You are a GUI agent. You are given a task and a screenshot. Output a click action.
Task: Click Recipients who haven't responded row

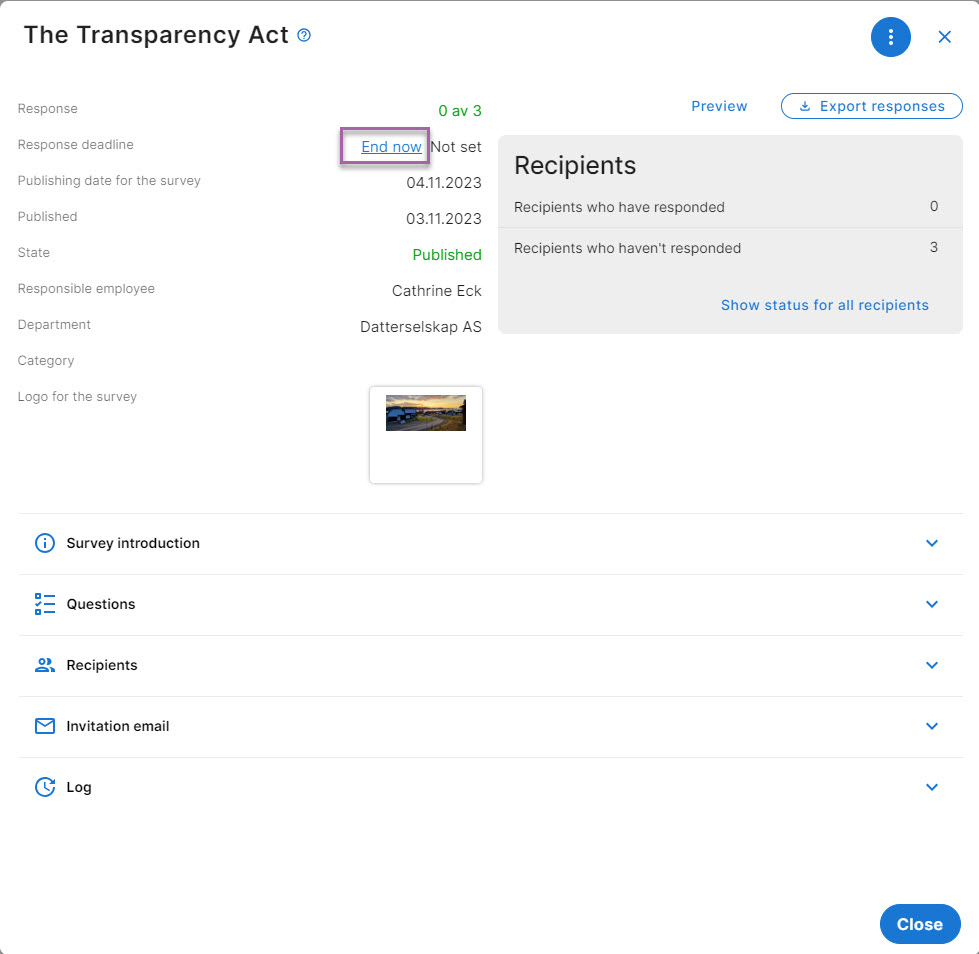730,248
